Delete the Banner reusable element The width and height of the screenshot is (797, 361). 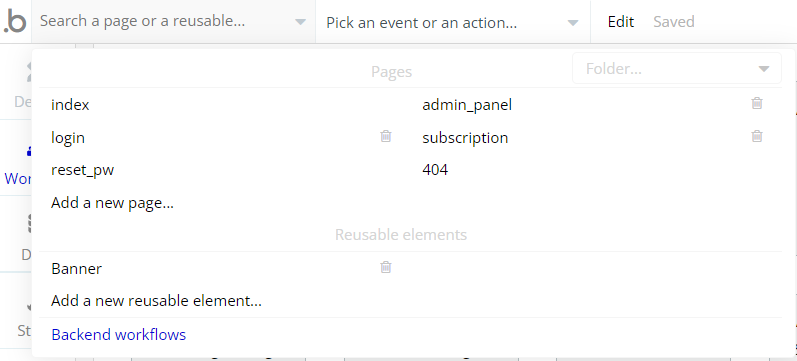coord(386,267)
